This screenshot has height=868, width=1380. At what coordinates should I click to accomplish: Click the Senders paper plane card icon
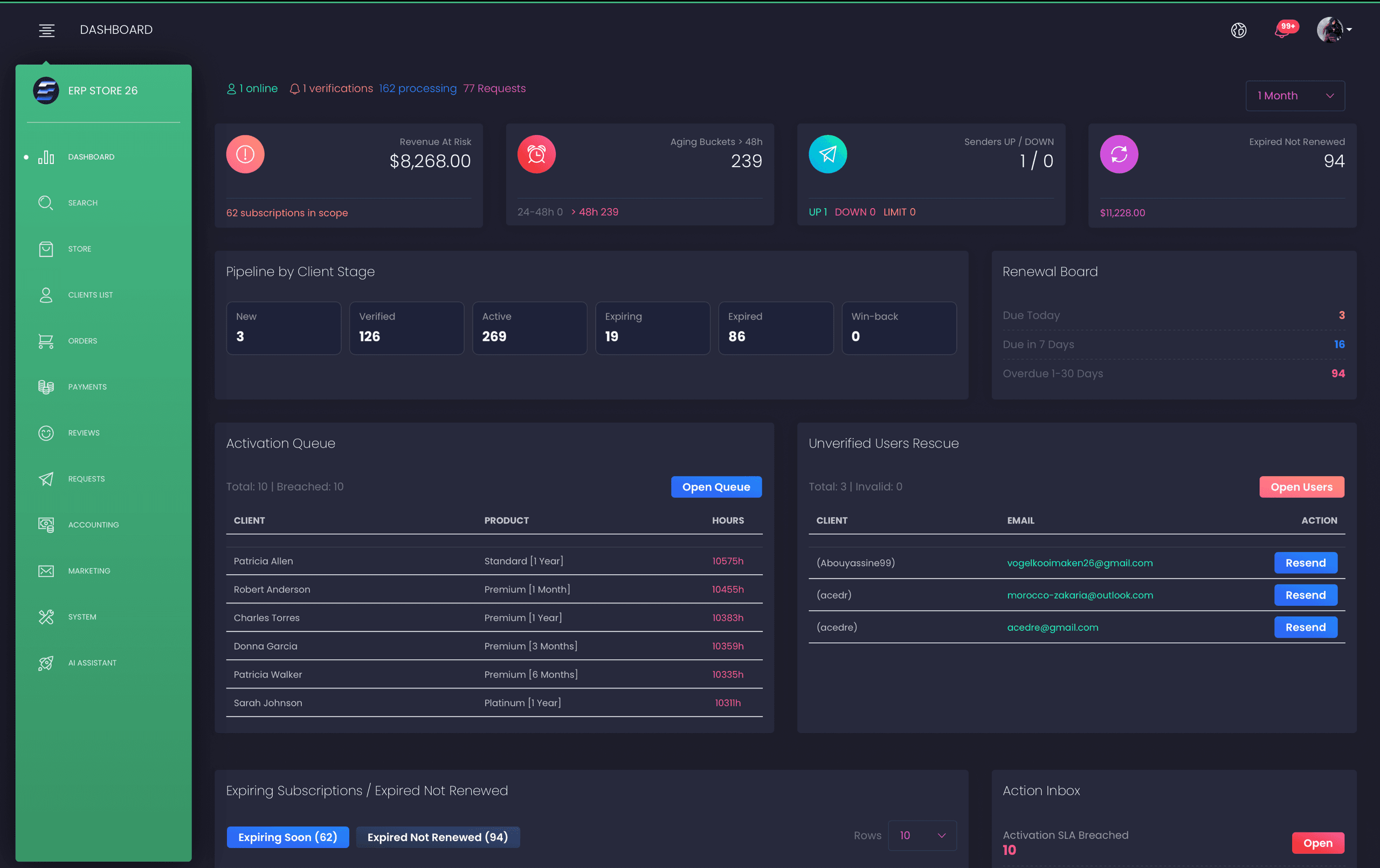(x=827, y=154)
